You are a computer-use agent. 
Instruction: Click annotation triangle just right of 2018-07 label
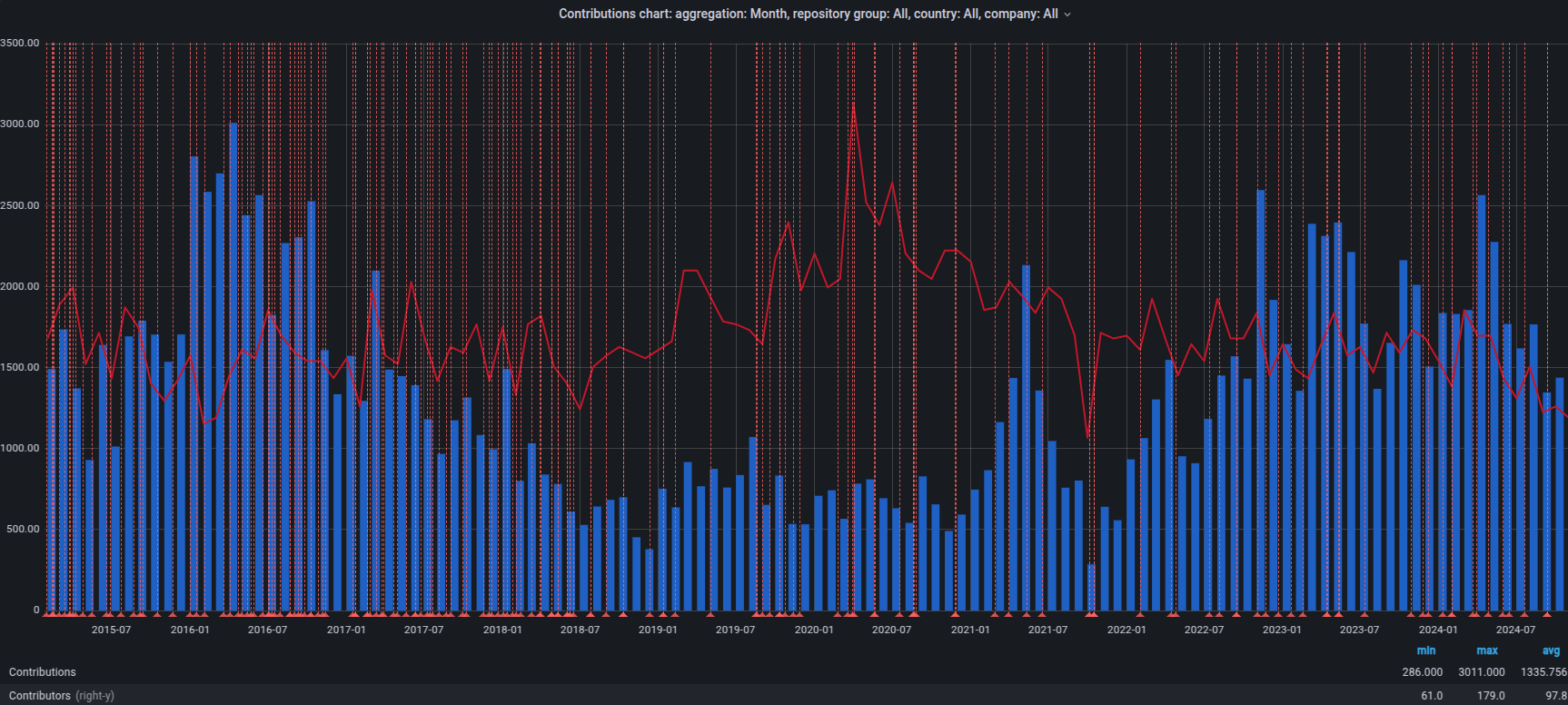coord(590,615)
